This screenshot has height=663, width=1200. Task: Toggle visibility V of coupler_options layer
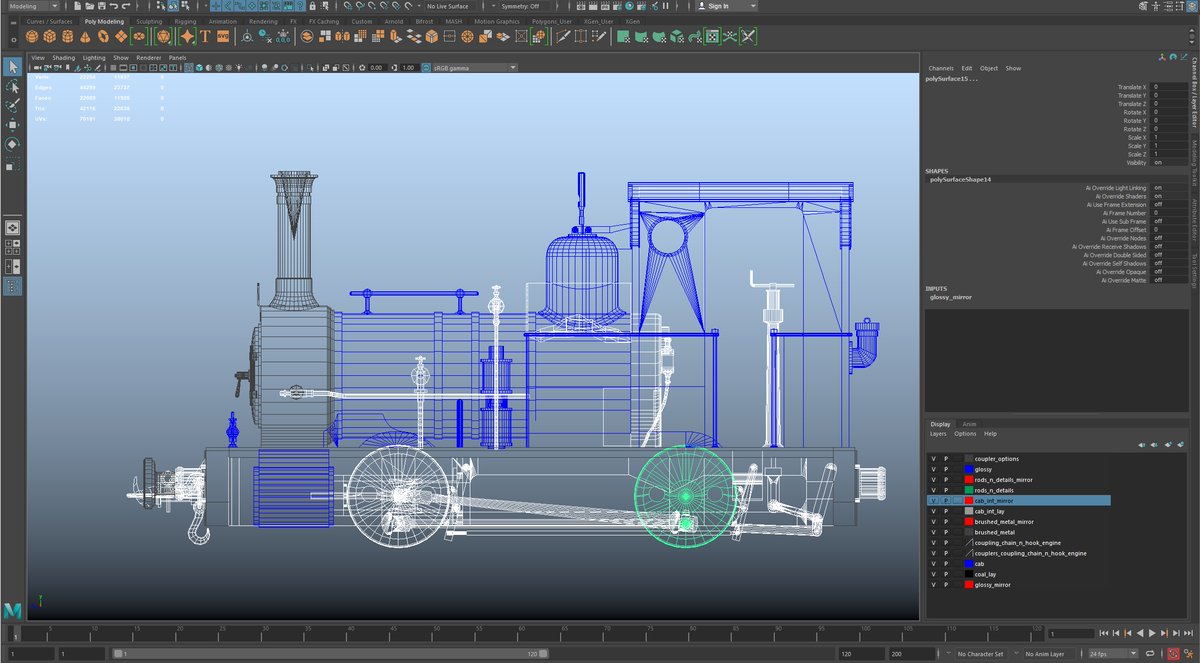(x=934, y=459)
